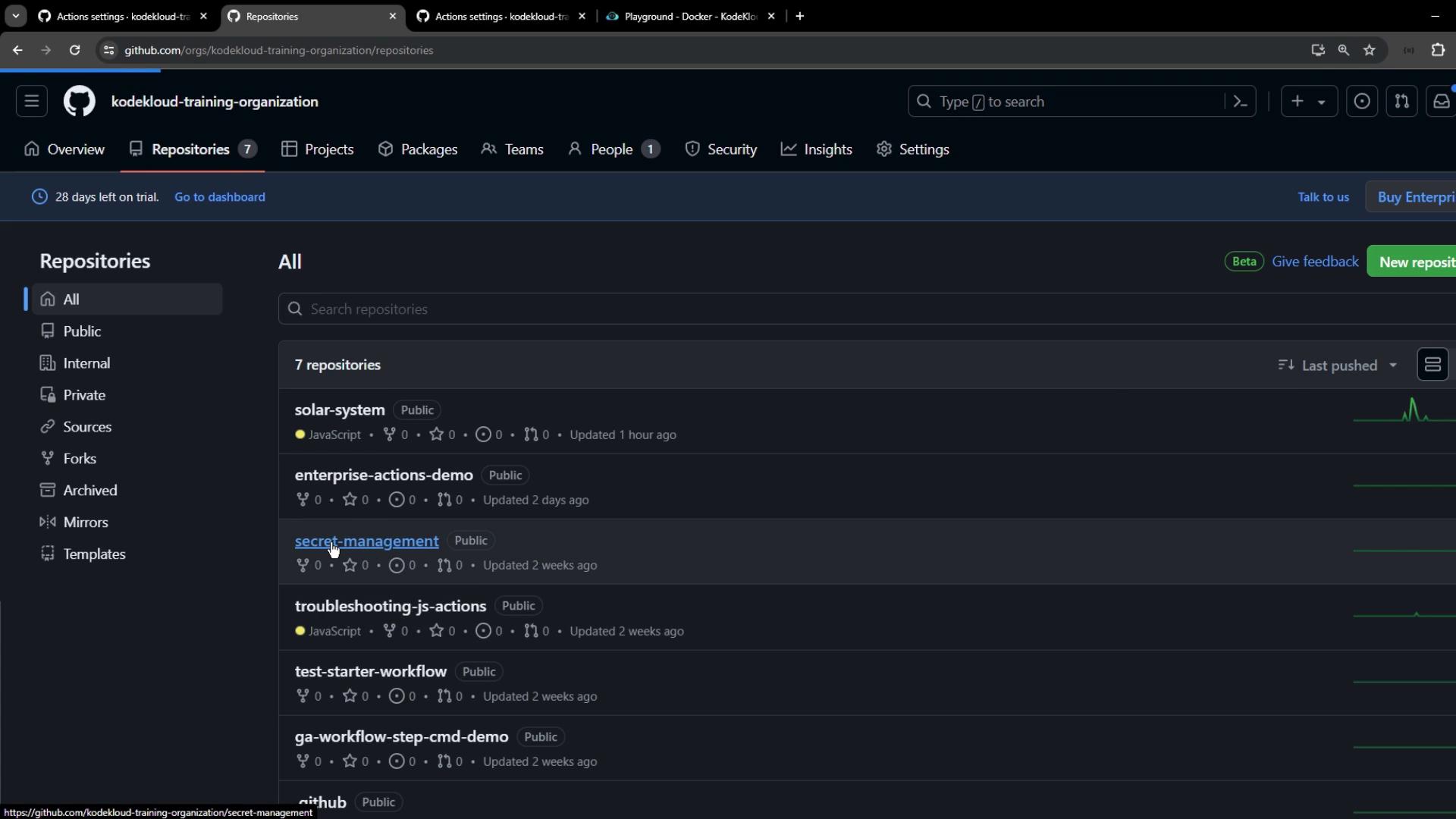Open the command palette icon
Screen dimensions: 1456x819
pyautogui.click(x=1241, y=102)
